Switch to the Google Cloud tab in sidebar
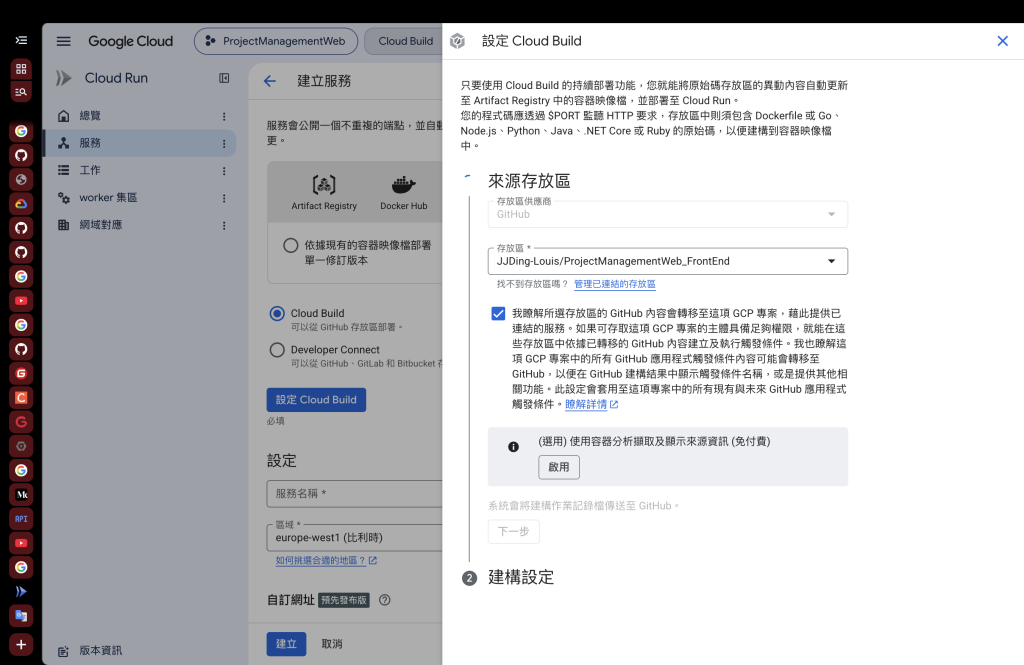 coord(21,204)
